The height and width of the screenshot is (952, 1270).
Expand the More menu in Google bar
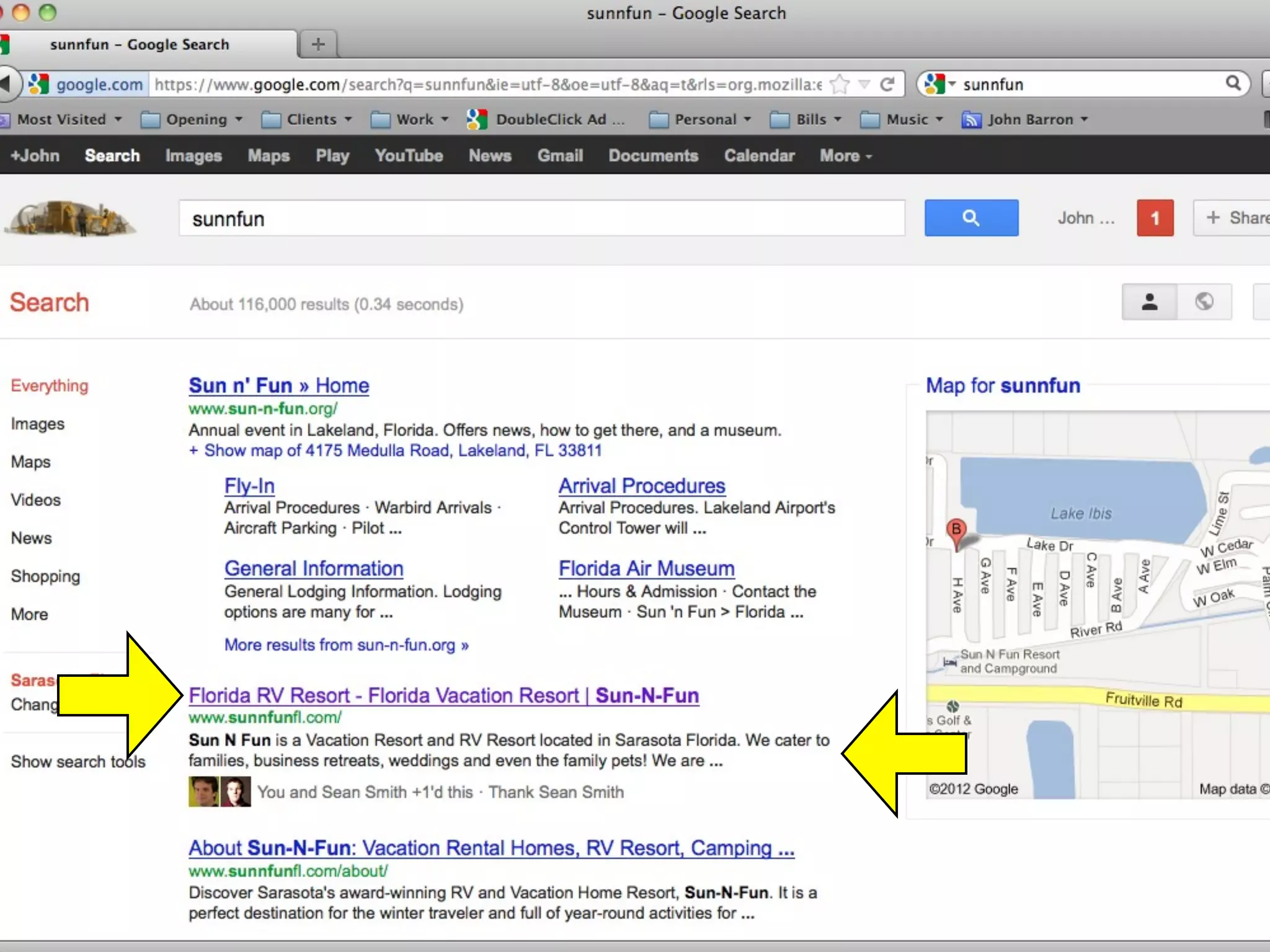(845, 156)
